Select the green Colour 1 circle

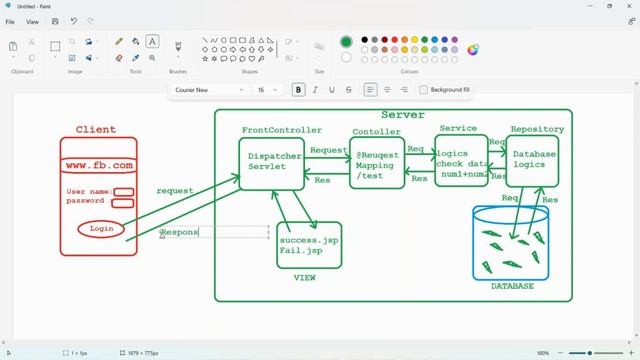pos(346,41)
